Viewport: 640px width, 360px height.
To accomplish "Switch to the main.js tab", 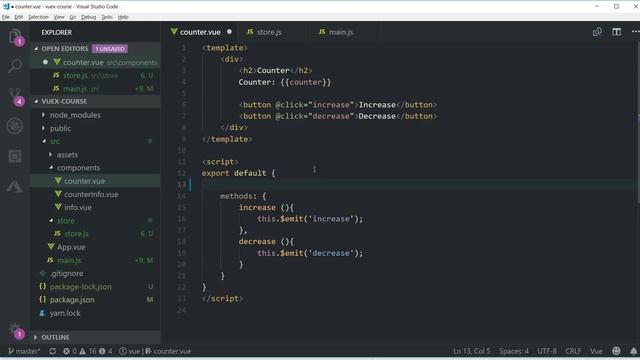I will pos(342,32).
